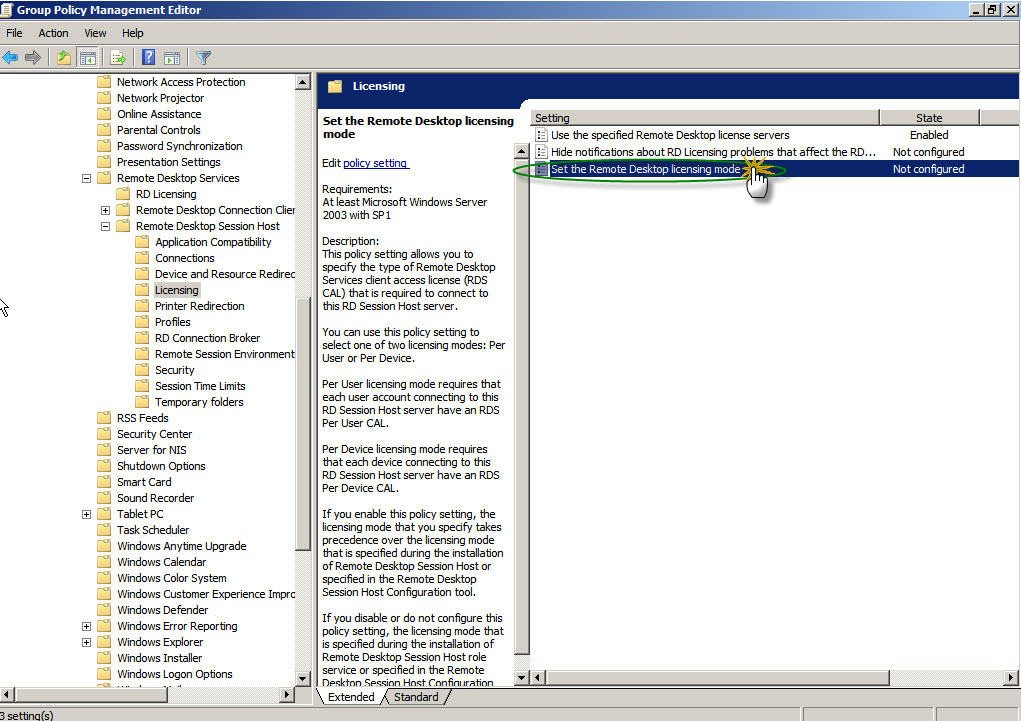Click the folder icon next to Printer Redirection

click(142, 306)
